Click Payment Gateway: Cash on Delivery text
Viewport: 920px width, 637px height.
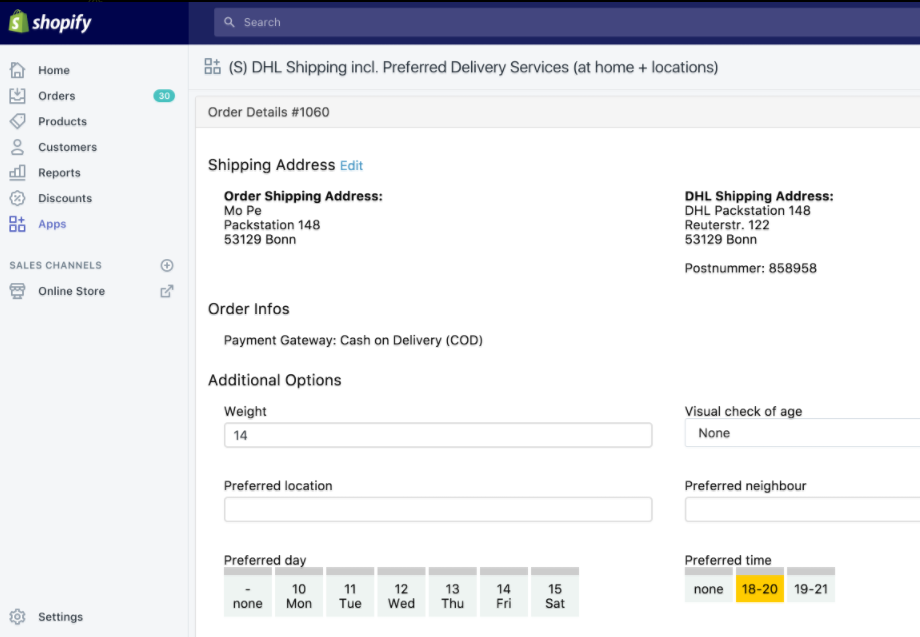click(x=353, y=340)
